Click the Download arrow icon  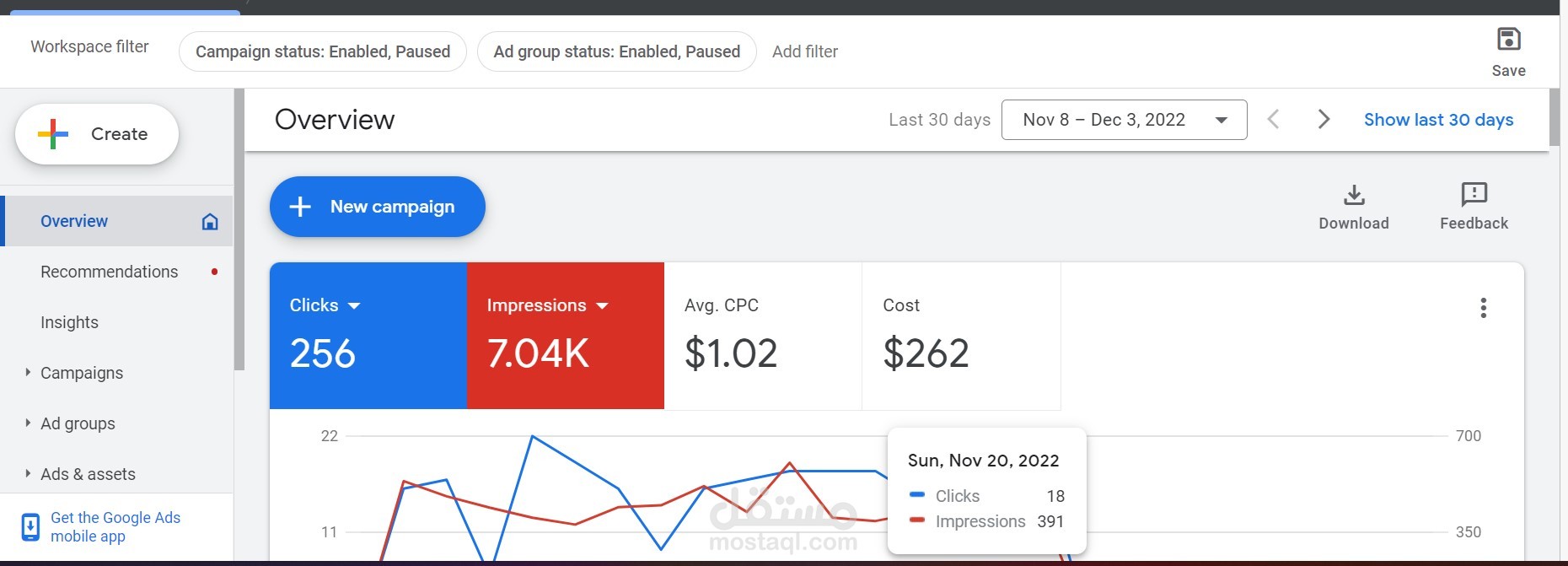pos(1354,195)
